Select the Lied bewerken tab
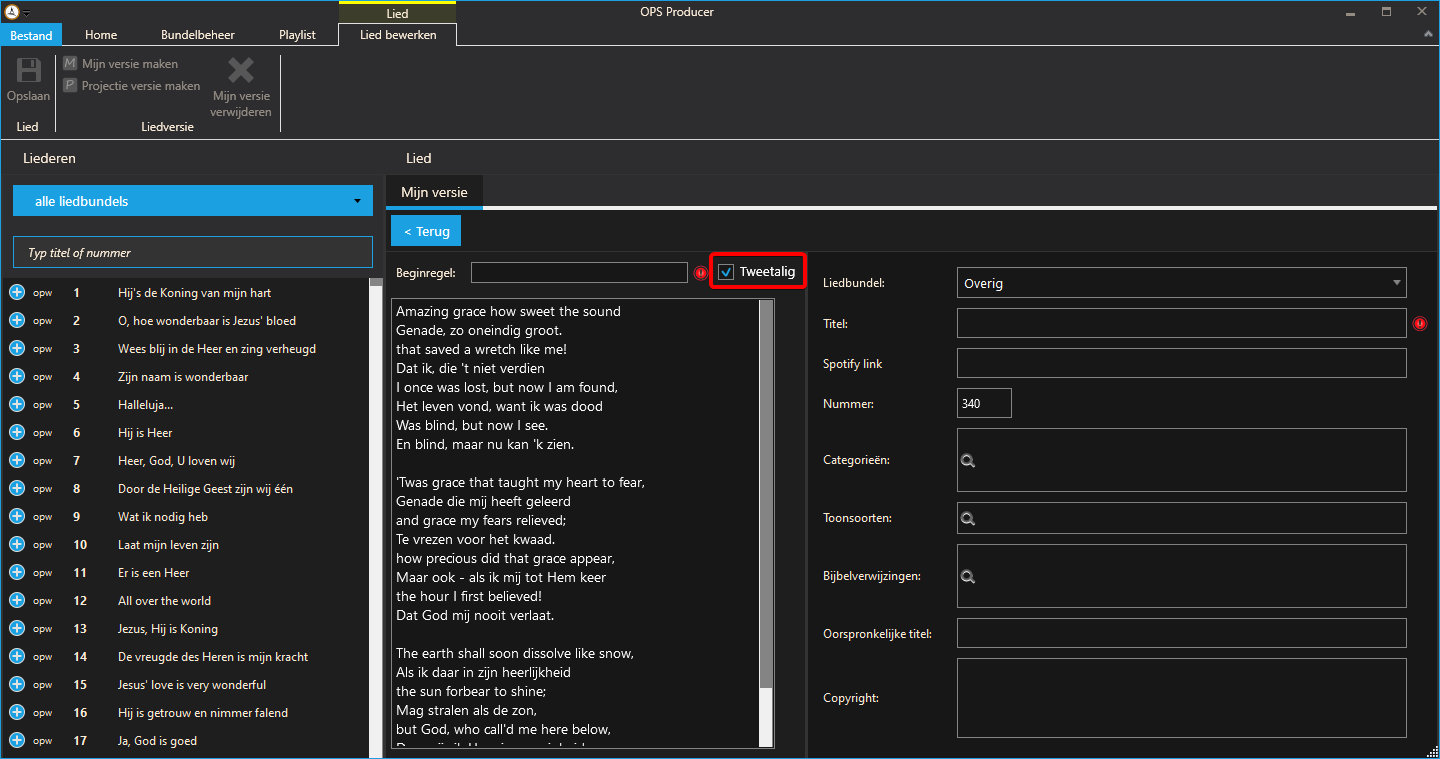 pyautogui.click(x=398, y=35)
